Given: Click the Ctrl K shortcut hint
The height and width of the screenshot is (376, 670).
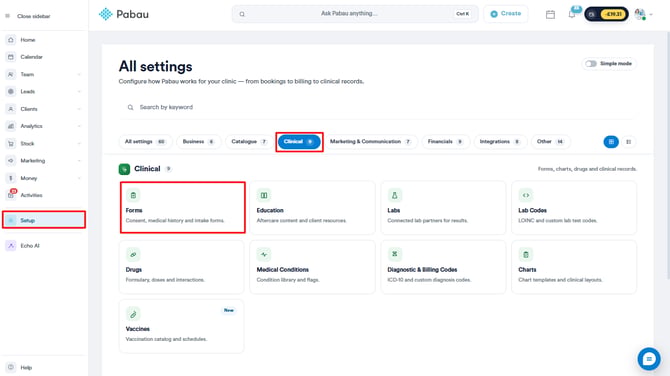Looking at the screenshot, I should (462, 14).
